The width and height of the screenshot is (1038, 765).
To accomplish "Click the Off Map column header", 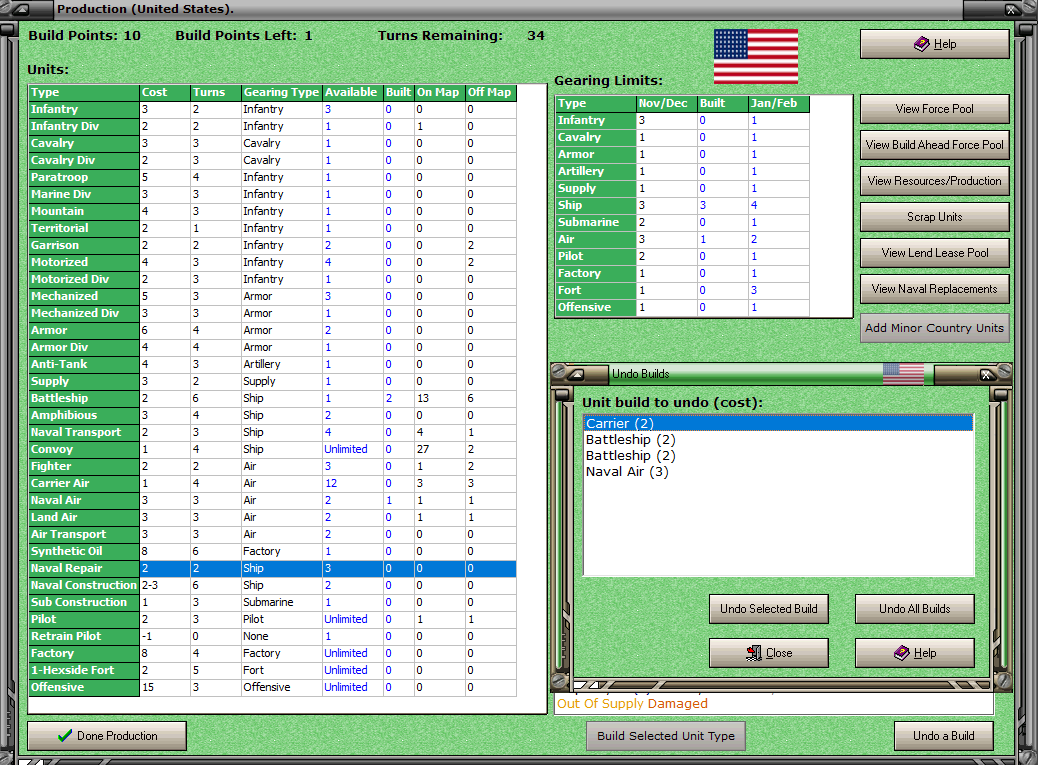I will point(491,93).
